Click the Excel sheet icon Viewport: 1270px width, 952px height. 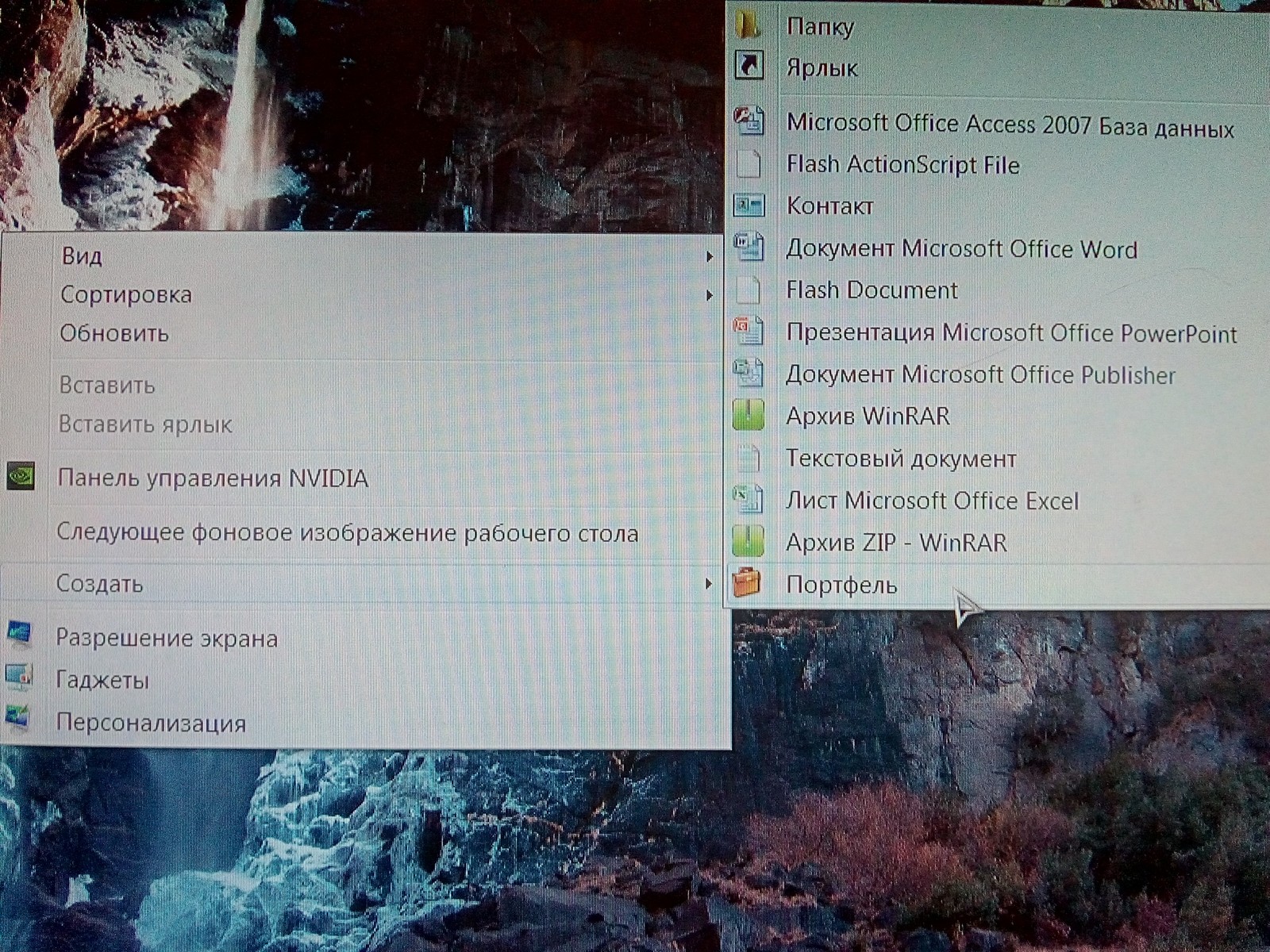(x=748, y=499)
